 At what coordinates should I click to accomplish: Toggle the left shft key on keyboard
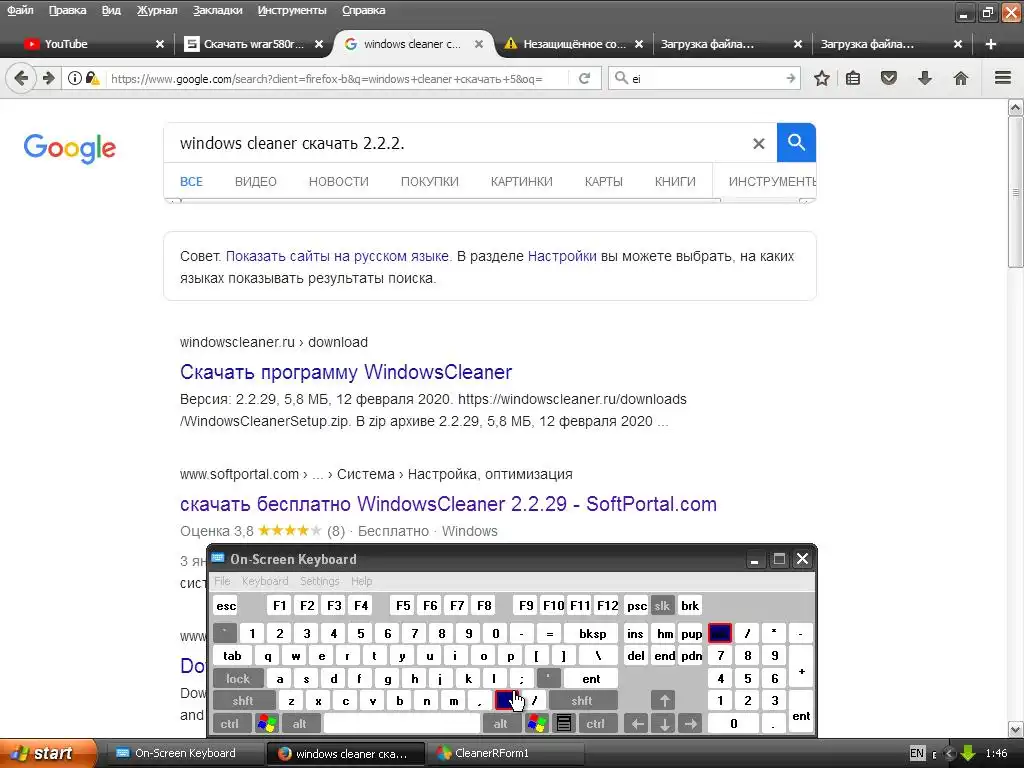pyautogui.click(x=243, y=701)
